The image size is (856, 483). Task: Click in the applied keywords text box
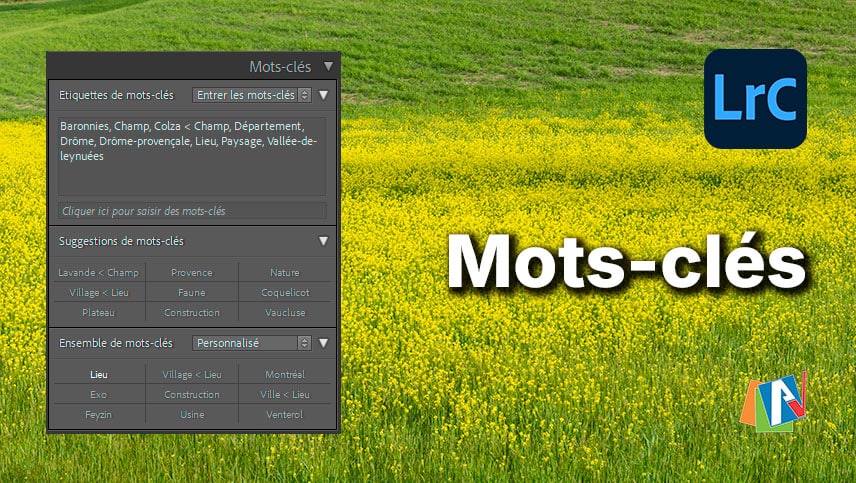[192, 156]
